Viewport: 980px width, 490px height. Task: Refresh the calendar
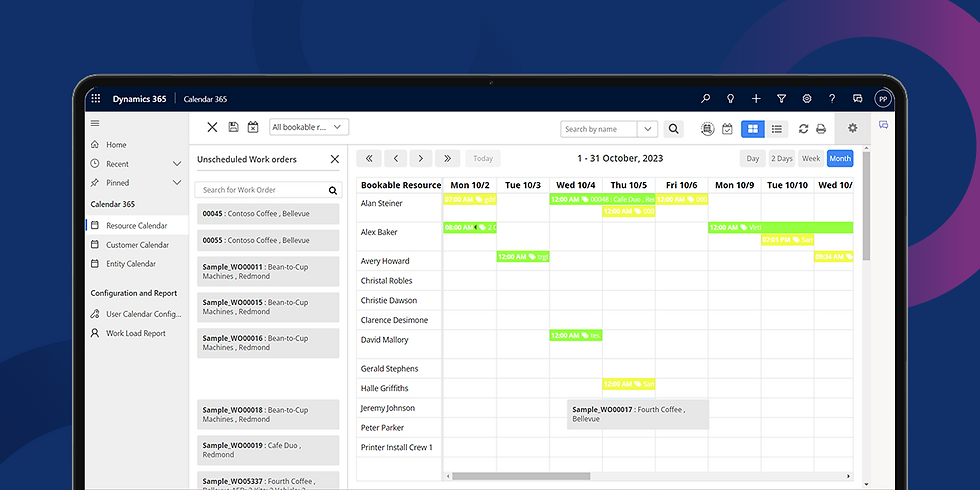[804, 129]
